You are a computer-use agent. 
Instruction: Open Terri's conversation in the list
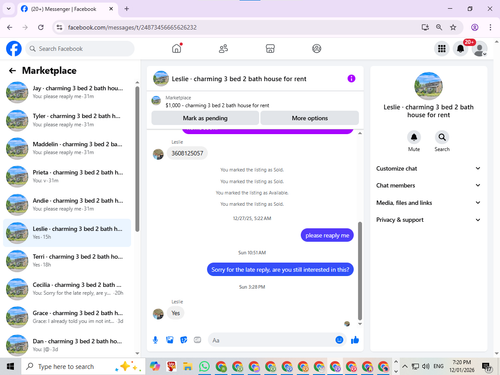[67, 261]
